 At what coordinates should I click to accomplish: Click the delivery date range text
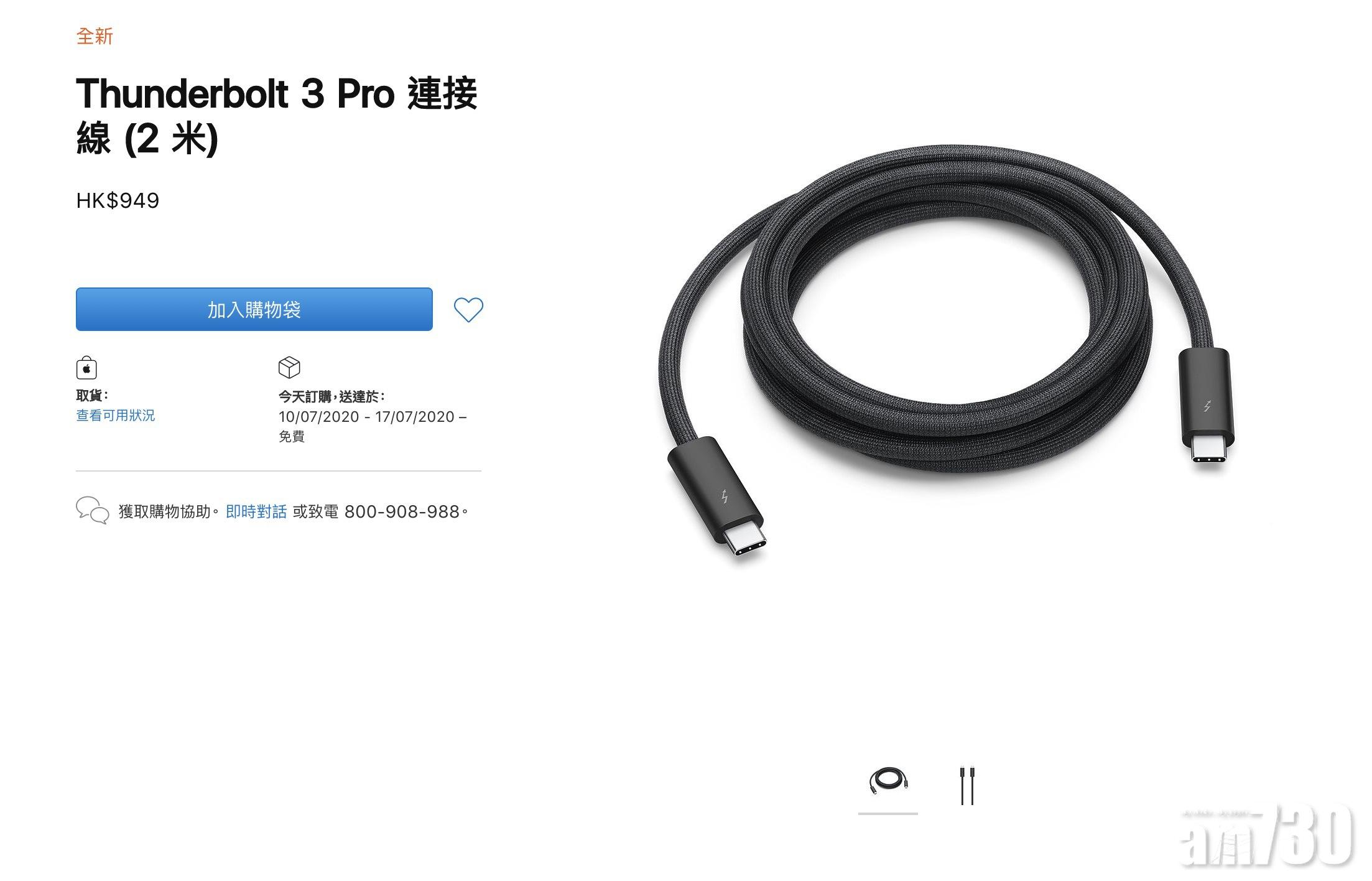[372, 417]
